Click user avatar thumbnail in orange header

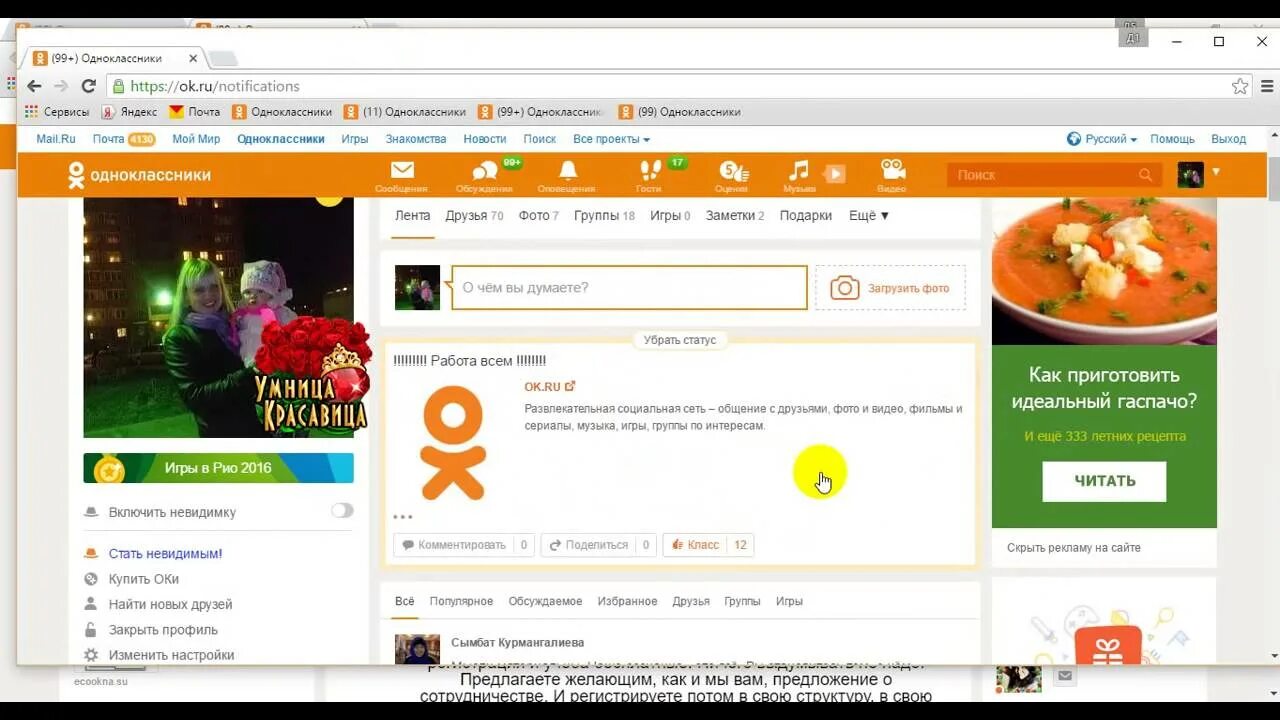(x=1190, y=175)
